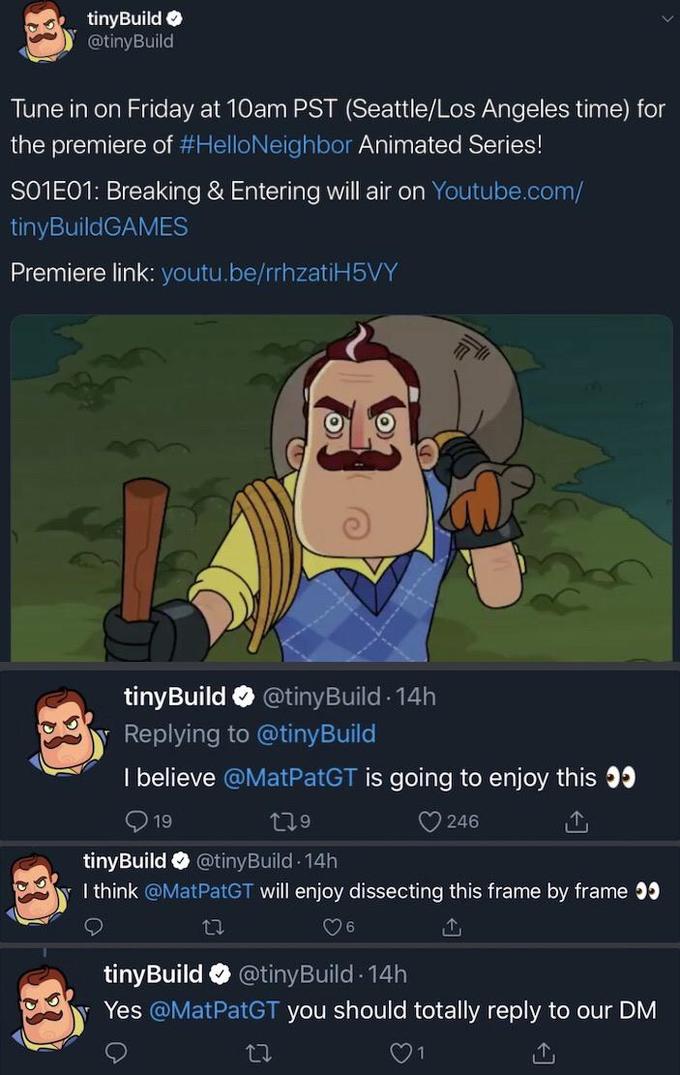This screenshot has height=1075, width=680.
Task: Open the youtu.be premiere link
Action: click(279, 272)
